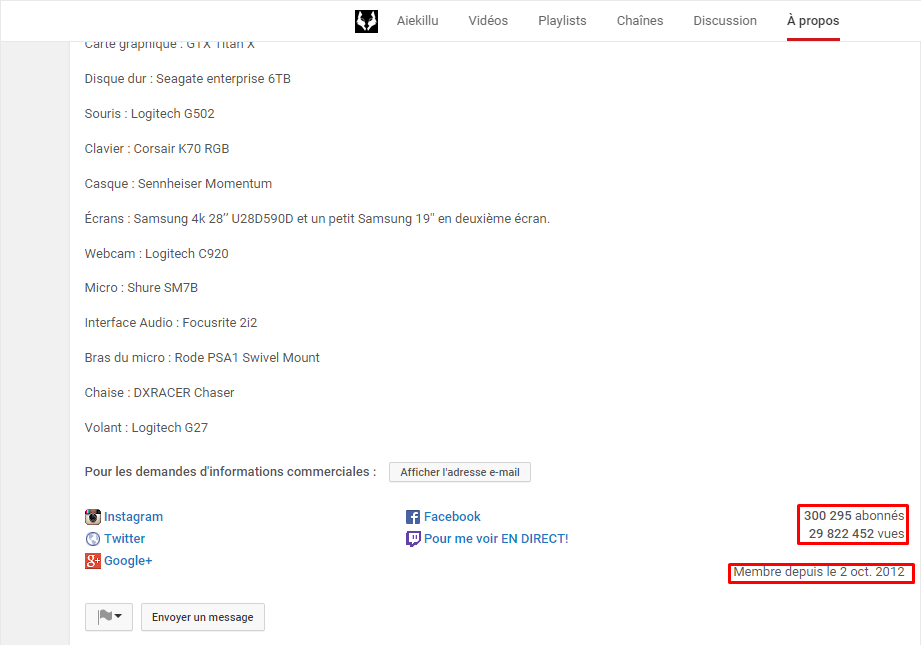Visit the Facebook text link
This screenshot has width=921, height=645.
(x=452, y=517)
